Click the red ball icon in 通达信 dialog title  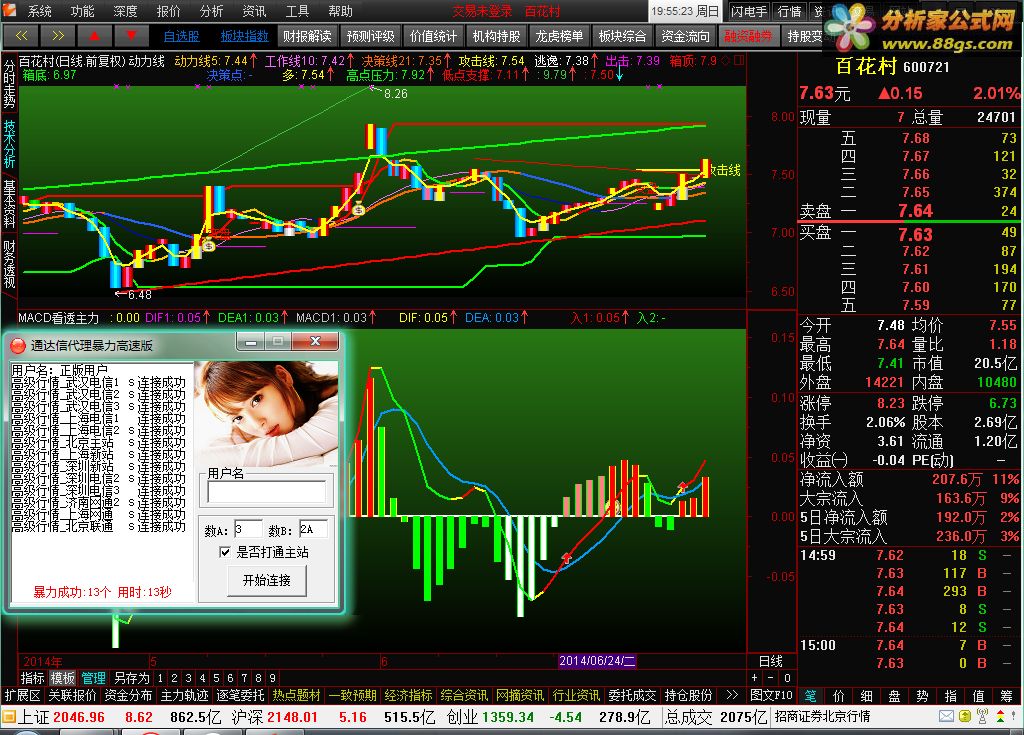point(18,345)
